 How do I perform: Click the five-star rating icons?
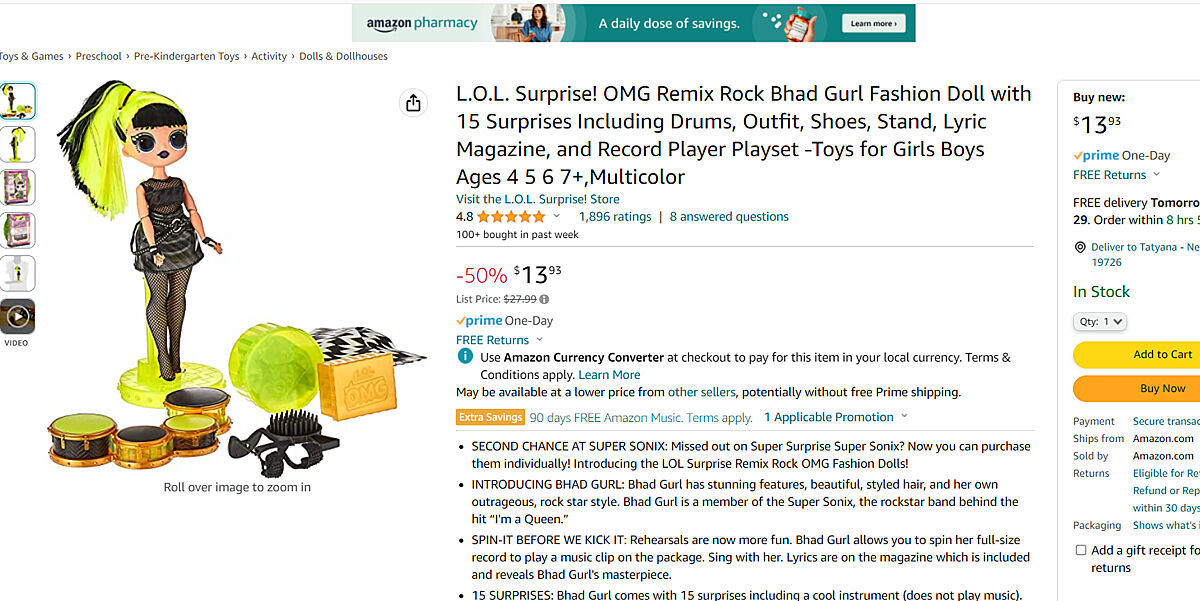(511, 217)
